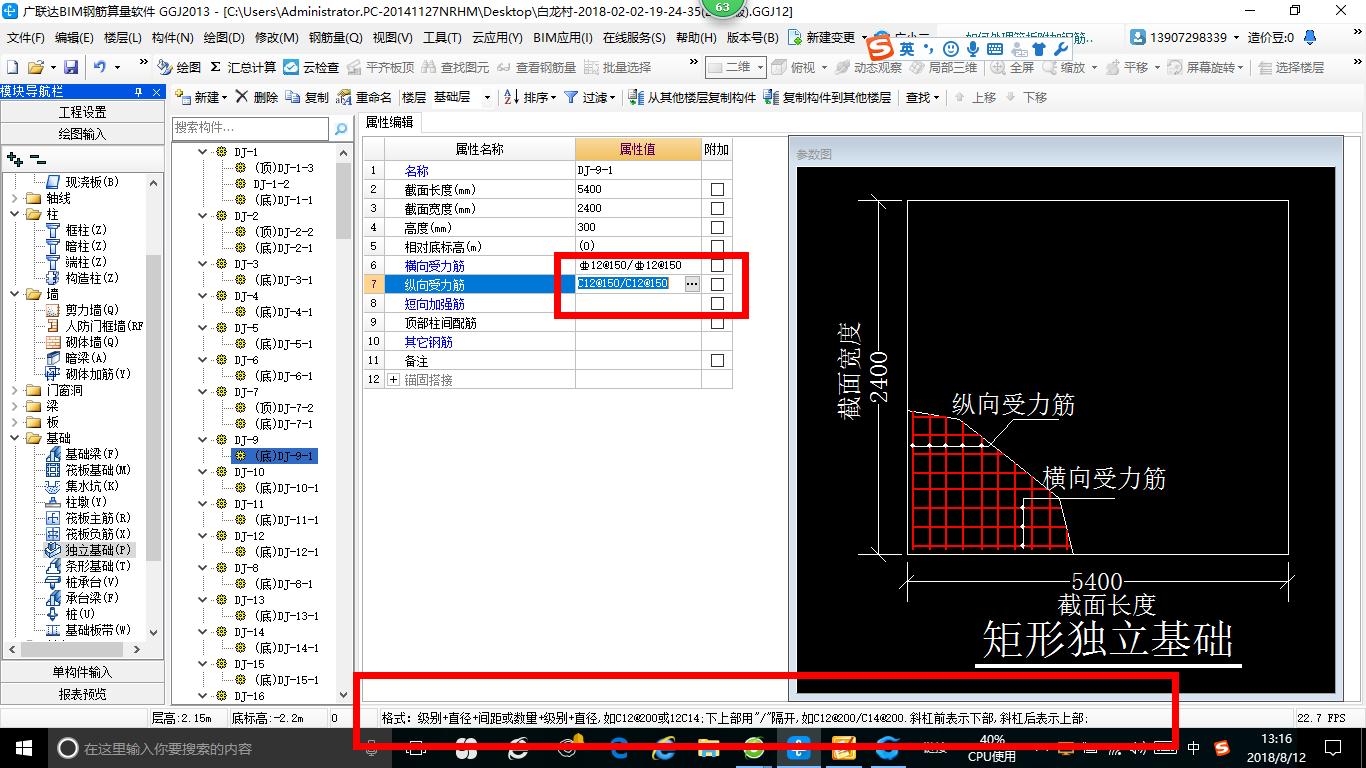Open the 查找 find dropdown button
This screenshot has height=768, width=1366.
click(922, 97)
